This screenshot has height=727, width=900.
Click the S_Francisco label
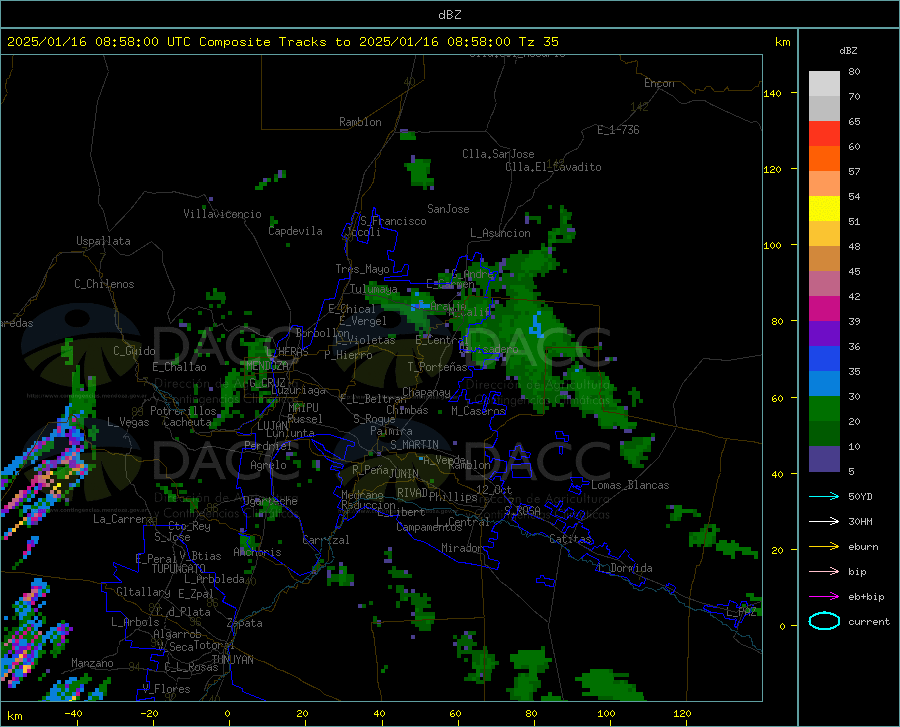393,221
